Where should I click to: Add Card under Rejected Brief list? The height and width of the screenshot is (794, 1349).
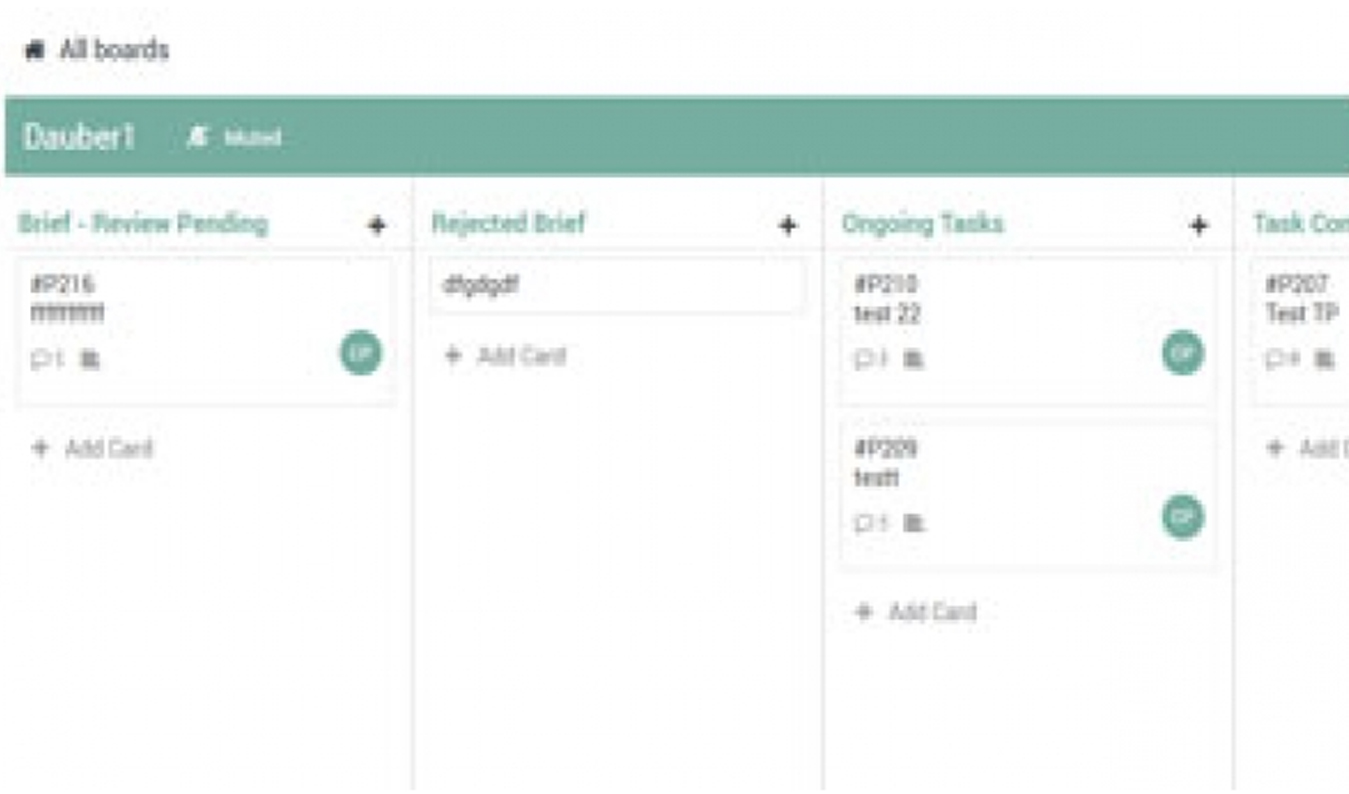[x=505, y=356]
